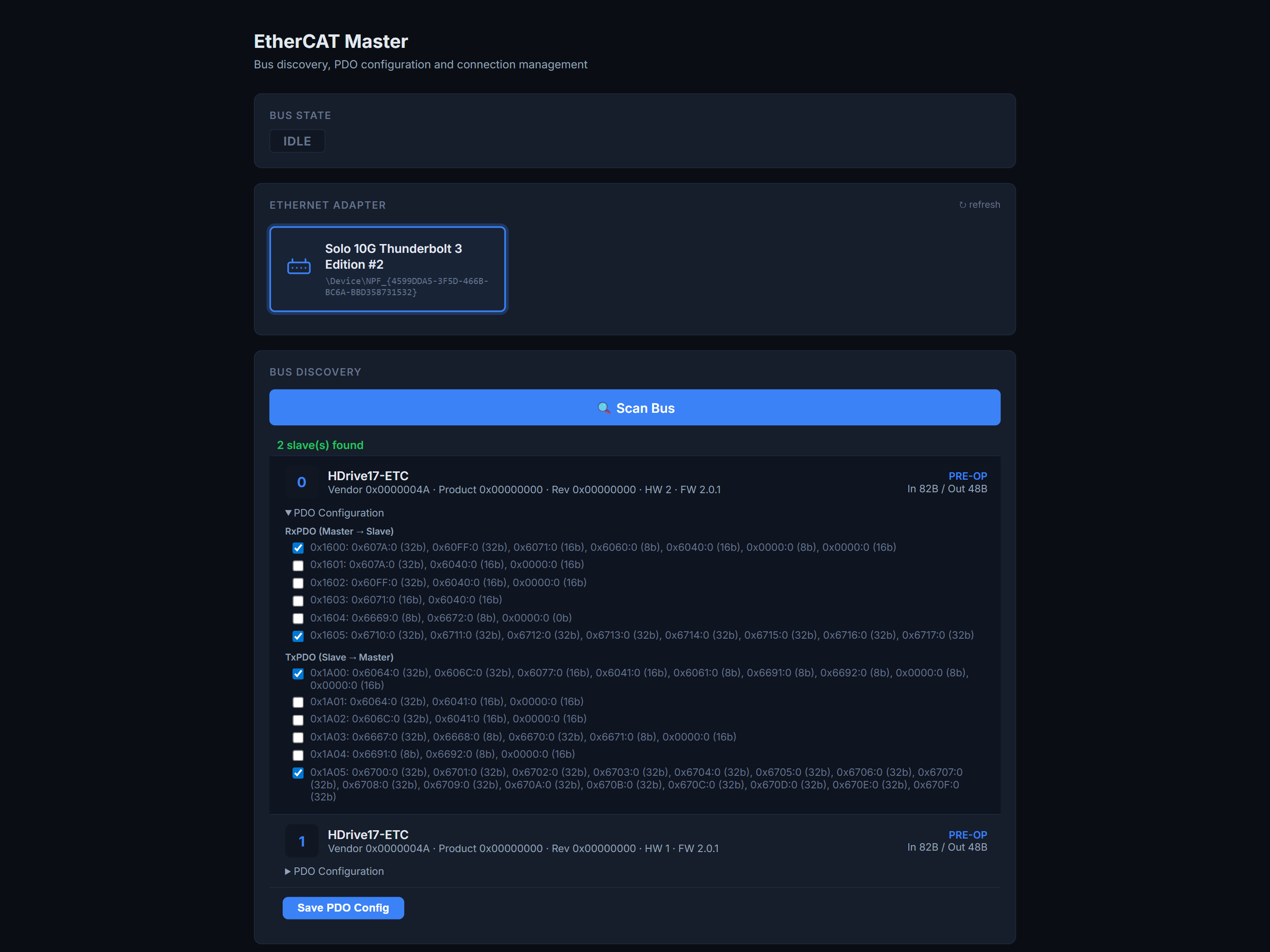This screenshot has height=952, width=1270.
Task: Click the BUS STATE section label
Action: [300, 115]
